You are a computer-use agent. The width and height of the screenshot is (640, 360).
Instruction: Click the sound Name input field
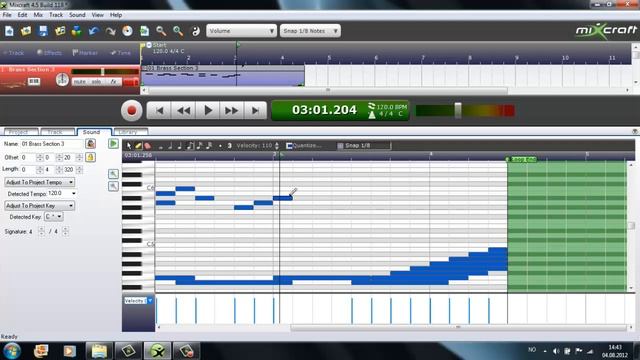coord(52,144)
